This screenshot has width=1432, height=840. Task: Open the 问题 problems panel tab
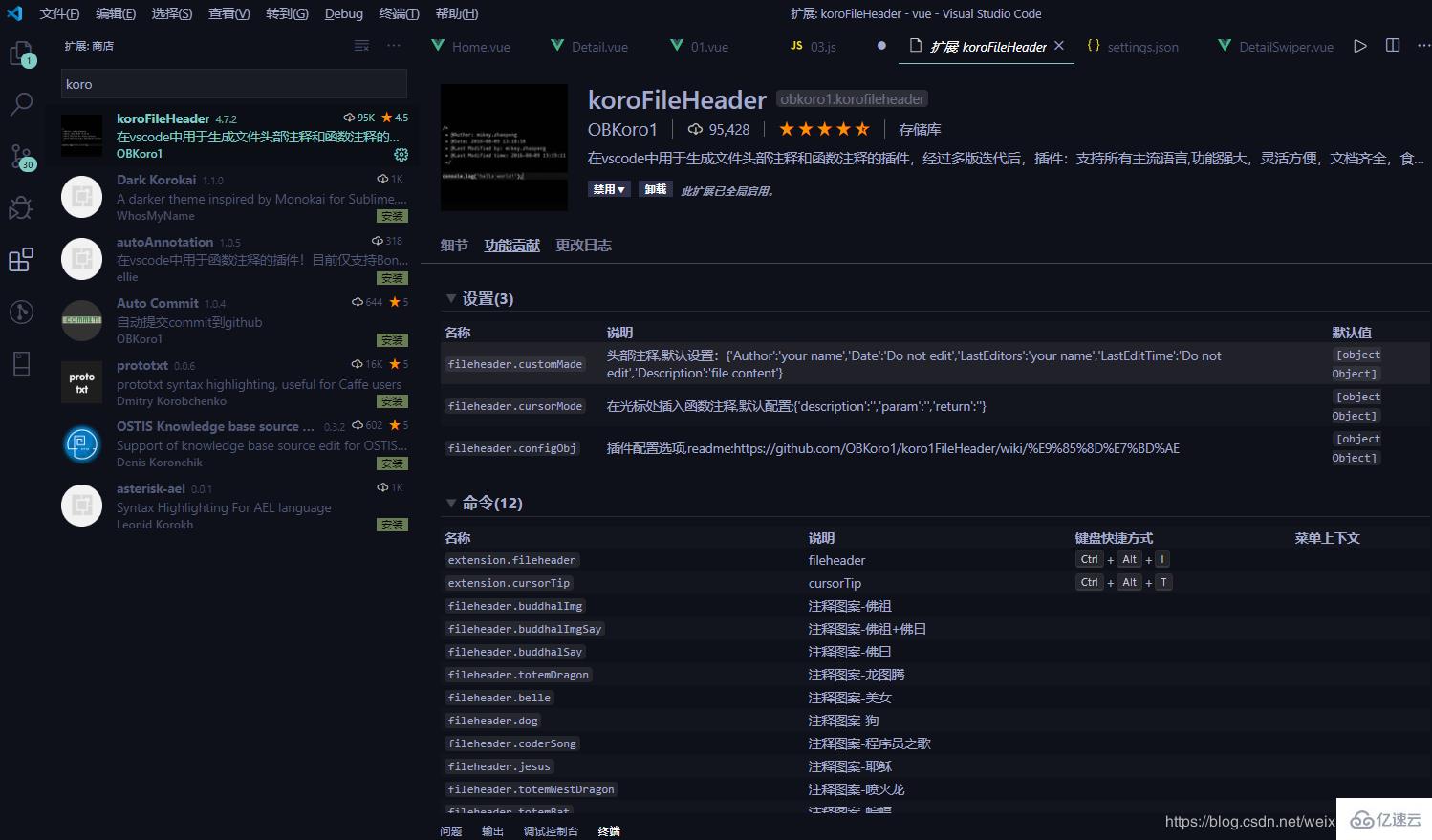(451, 831)
